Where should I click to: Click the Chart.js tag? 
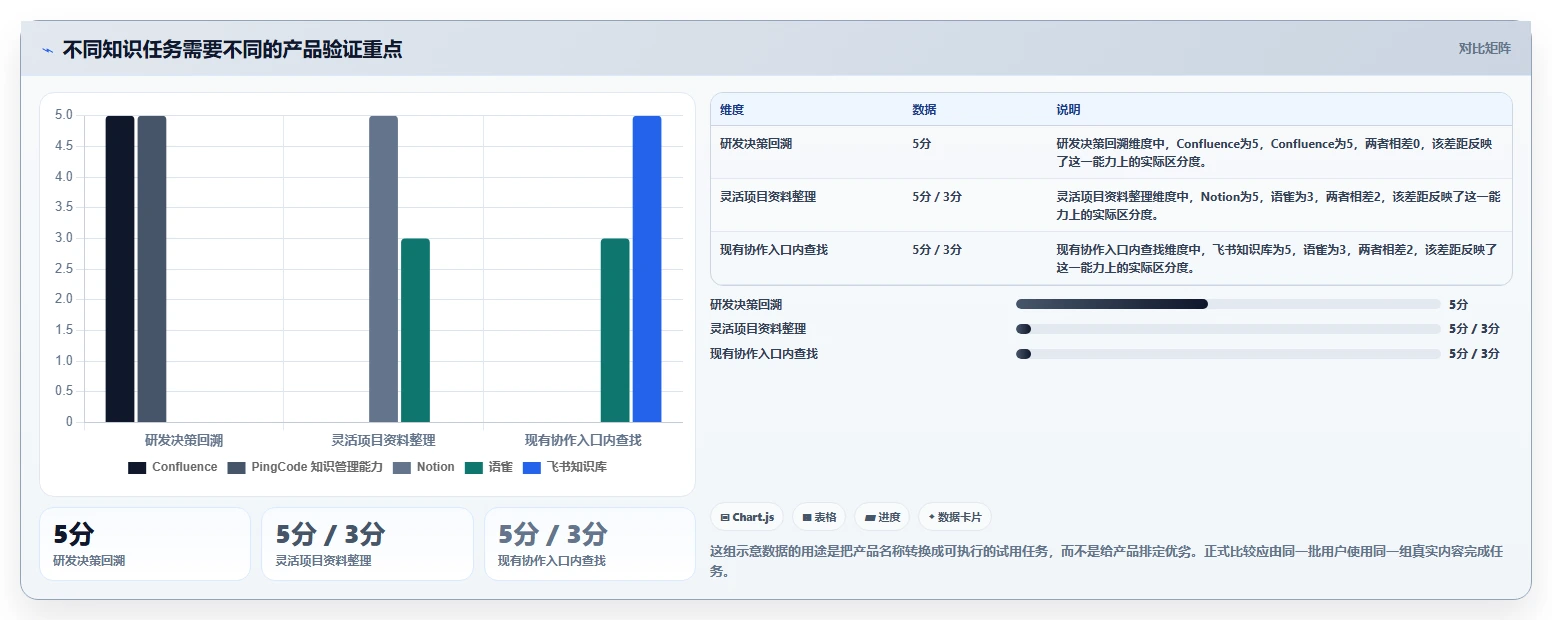point(747,517)
